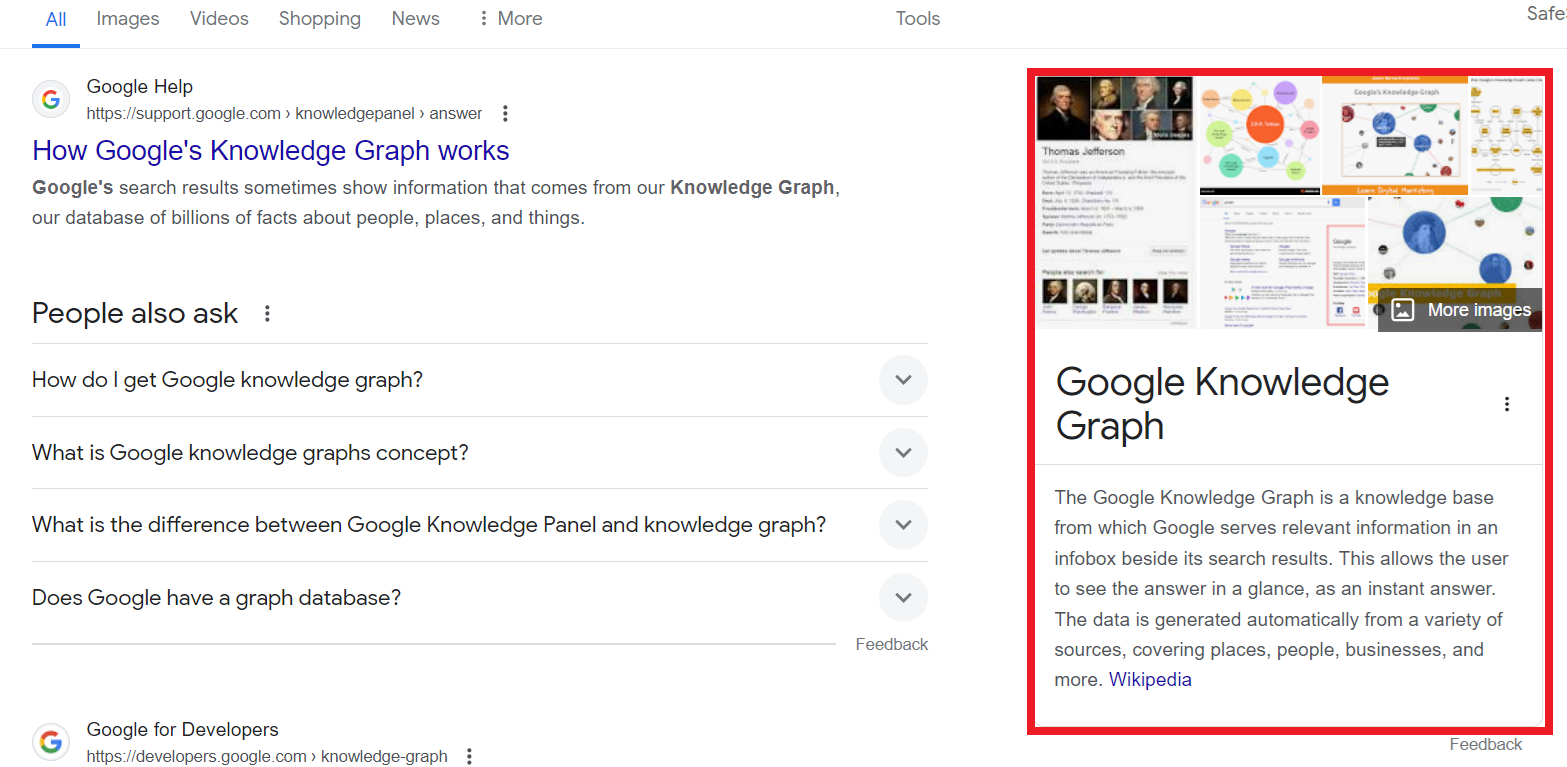Open options menu for Google for Developers result
This screenshot has height=767, width=1567.
(x=469, y=756)
